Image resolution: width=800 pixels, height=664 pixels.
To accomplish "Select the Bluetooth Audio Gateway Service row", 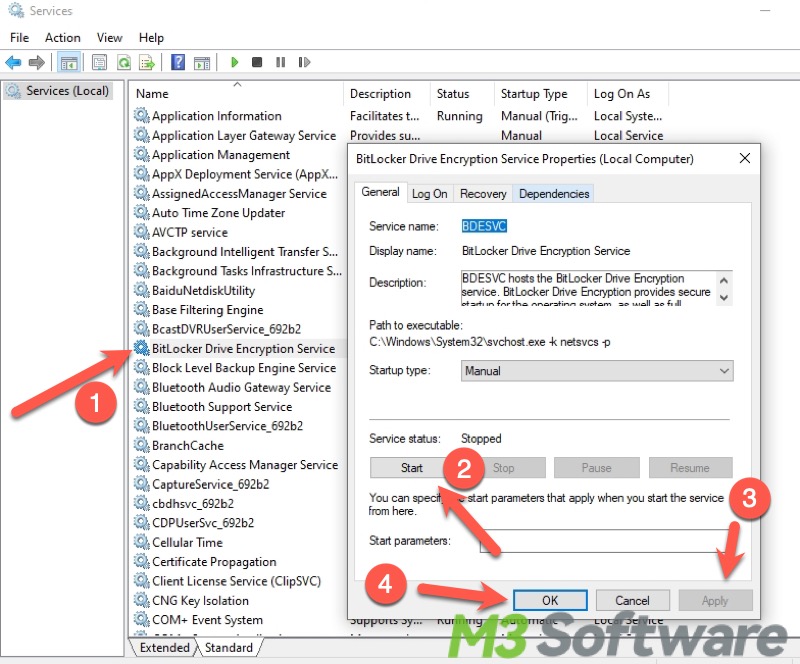I will click(x=241, y=387).
